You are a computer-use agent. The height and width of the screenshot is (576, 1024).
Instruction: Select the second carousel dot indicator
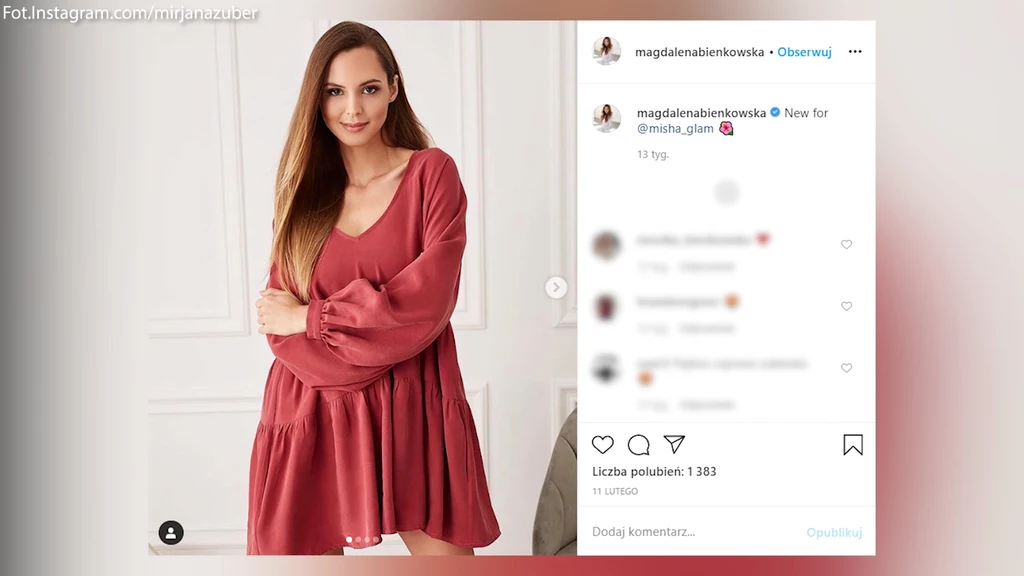pyautogui.click(x=358, y=540)
